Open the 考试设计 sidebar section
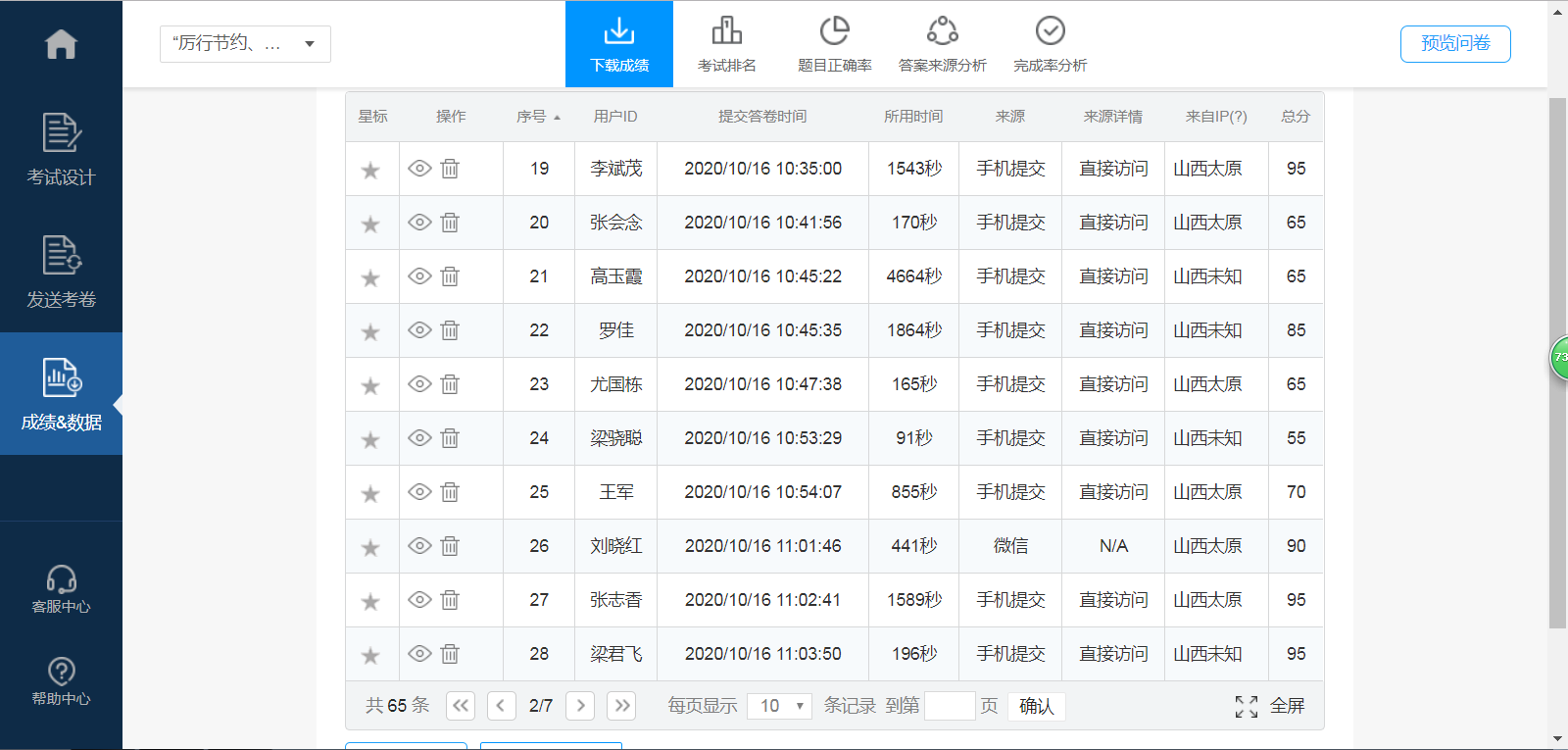The width and height of the screenshot is (1568, 750). (x=61, y=149)
